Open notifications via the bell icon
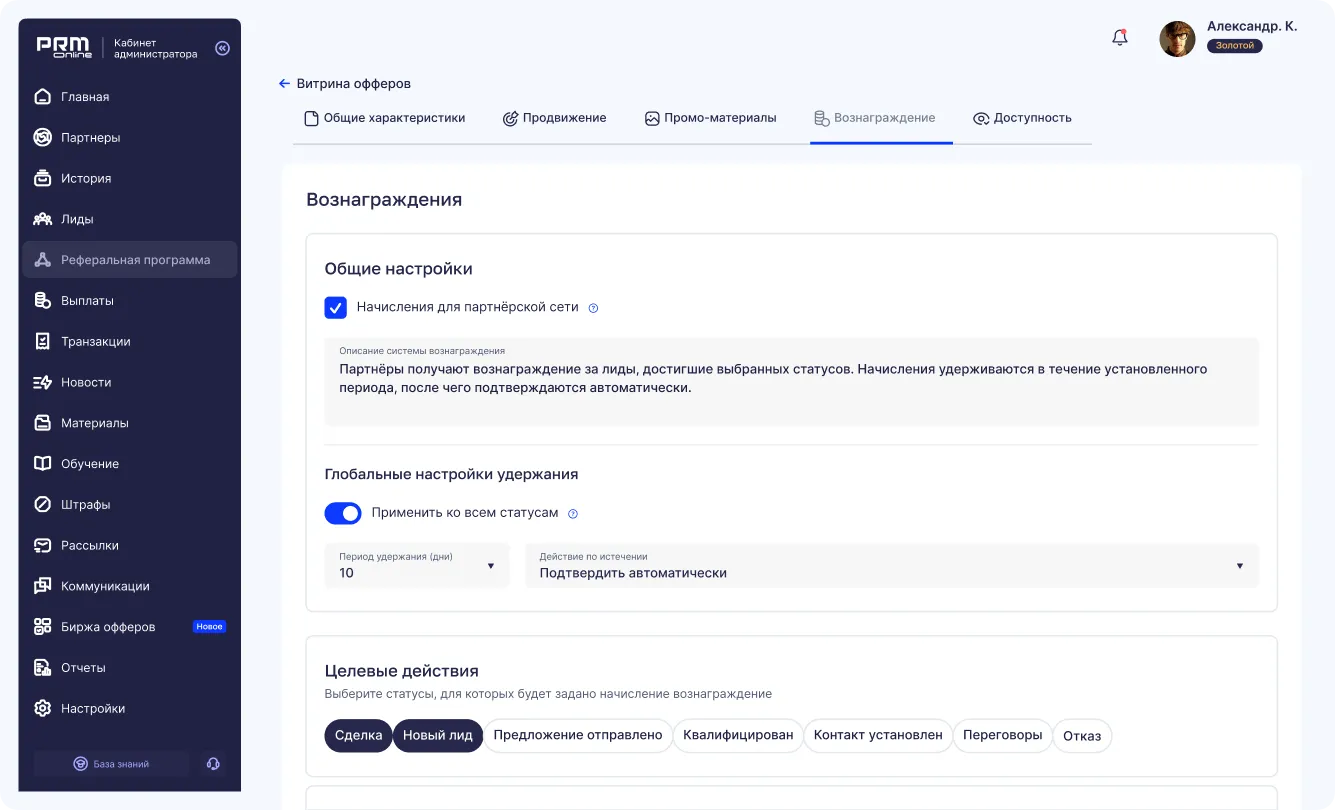Image resolution: width=1335 pixels, height=810 pixels. click(x=1120, y=38)
